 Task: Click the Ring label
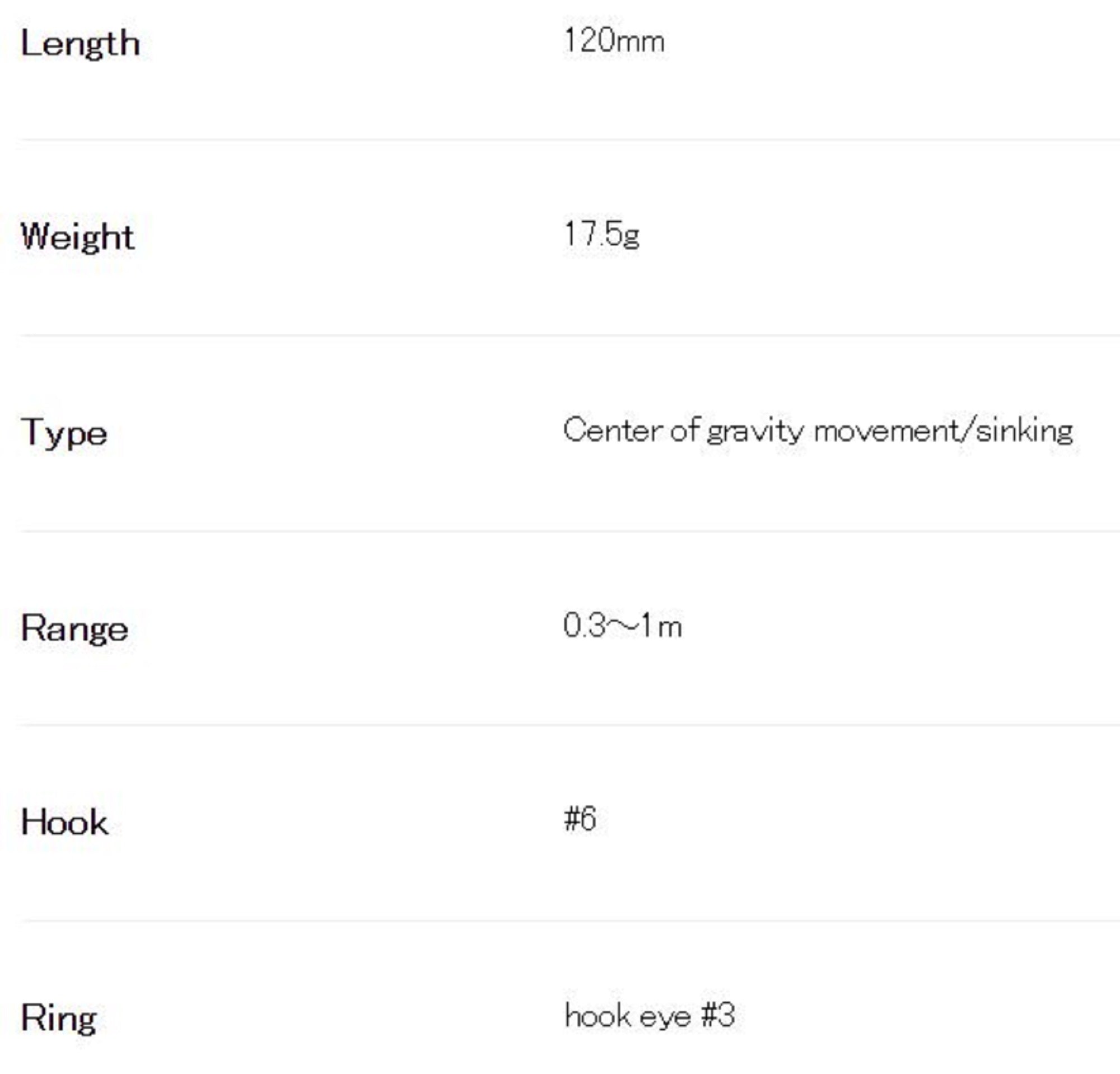coord(59,1018)
